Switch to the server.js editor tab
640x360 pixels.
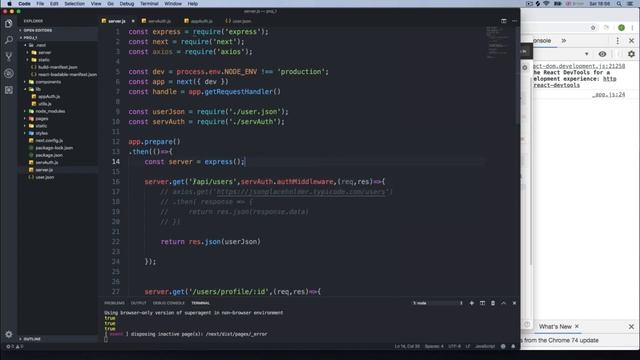117,21
